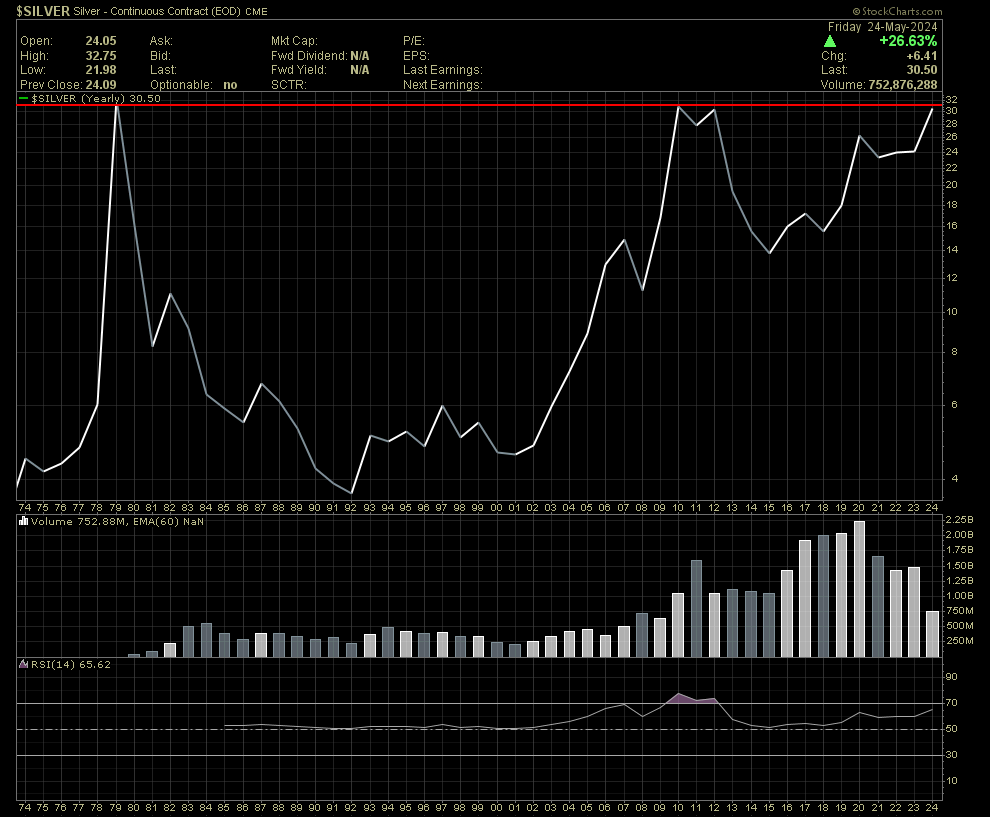990x817 pixels.
Task: Click the +26.63% percent change value
Action: [x=907, y=41]
